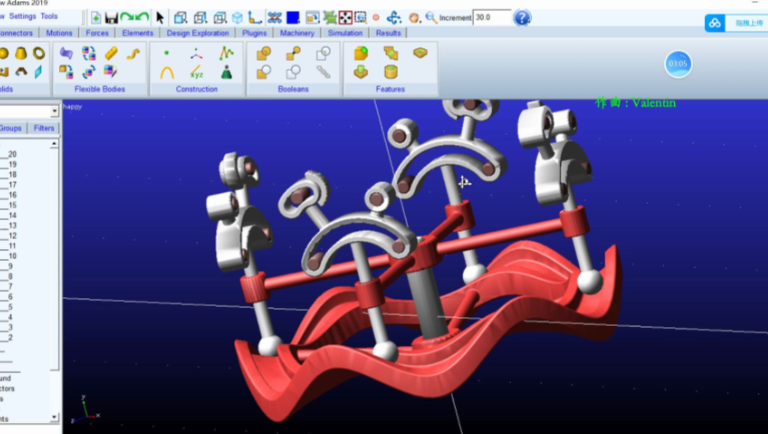Click the Filters button in model browser

44,128
